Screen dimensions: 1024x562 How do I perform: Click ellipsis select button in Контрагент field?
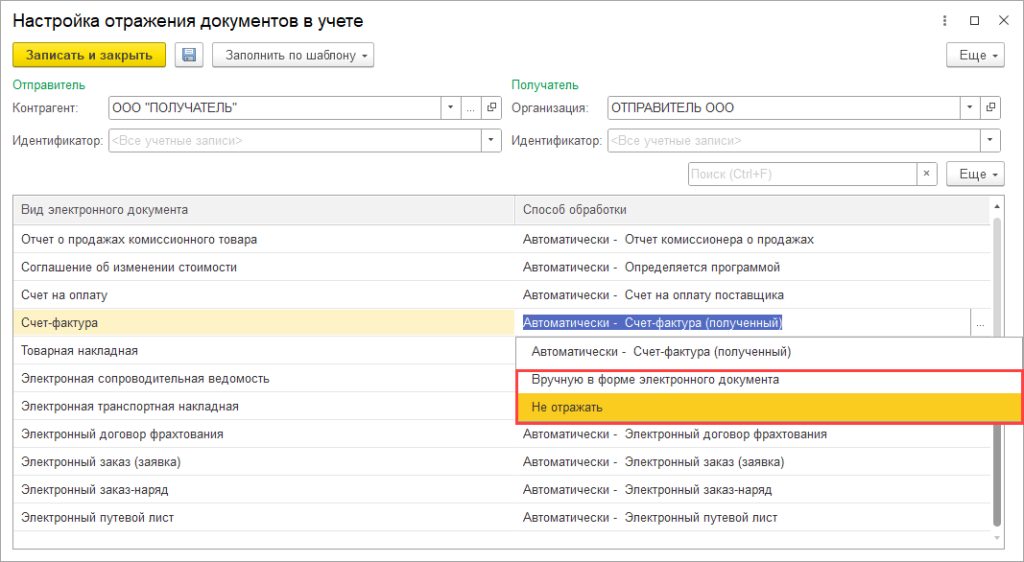pos(471,108)
